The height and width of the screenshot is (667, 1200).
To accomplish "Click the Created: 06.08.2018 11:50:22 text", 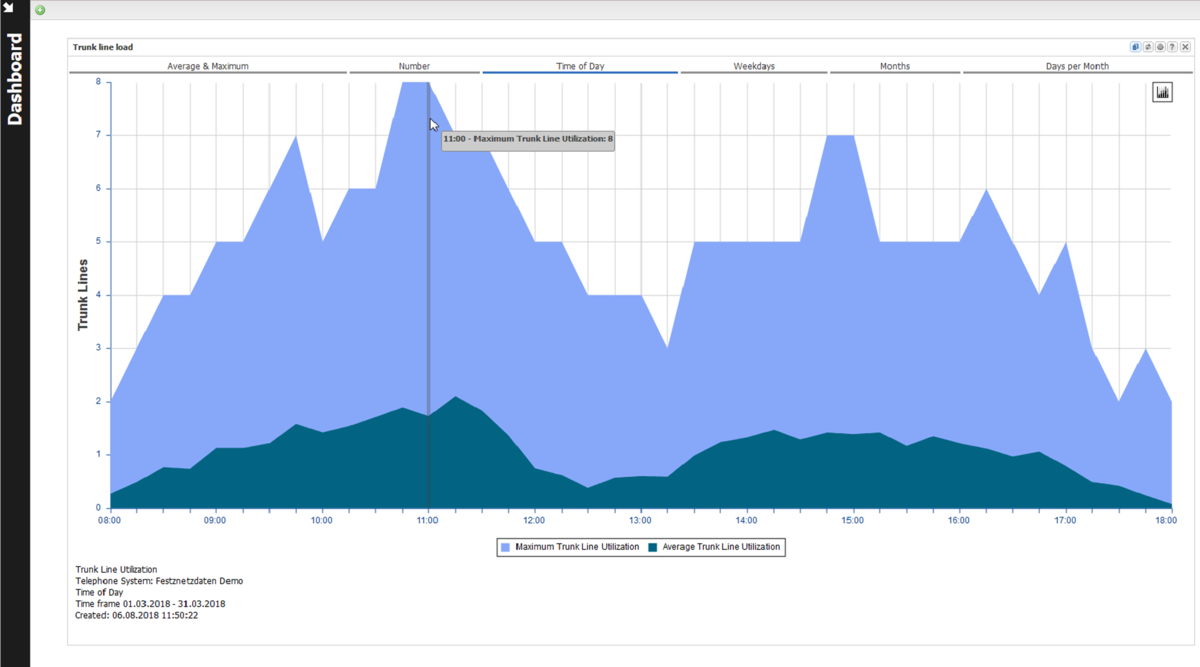I will [137, 615].
